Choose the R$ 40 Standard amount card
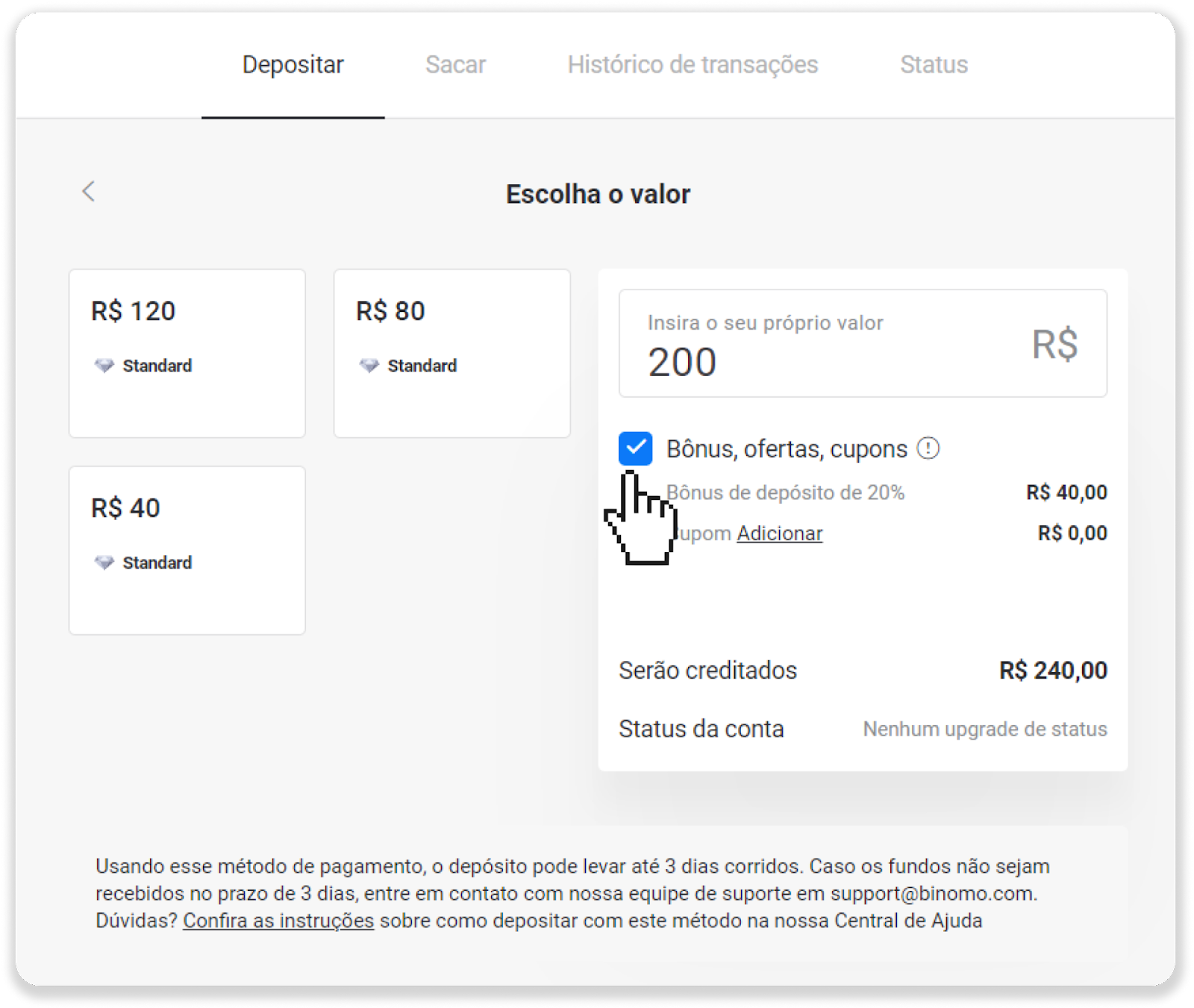 point(187,551)
